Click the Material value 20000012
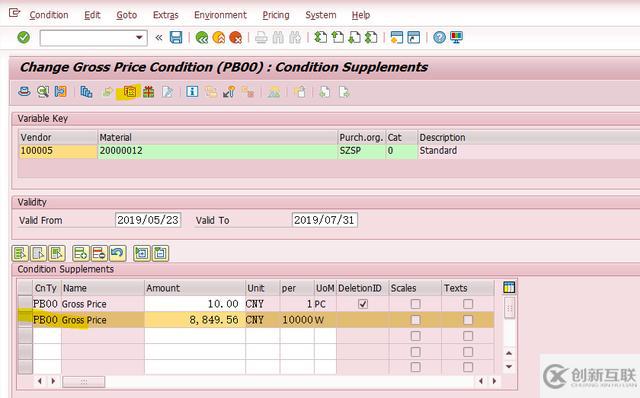Viewport: 640px width, 398px height. coord(218,151)
